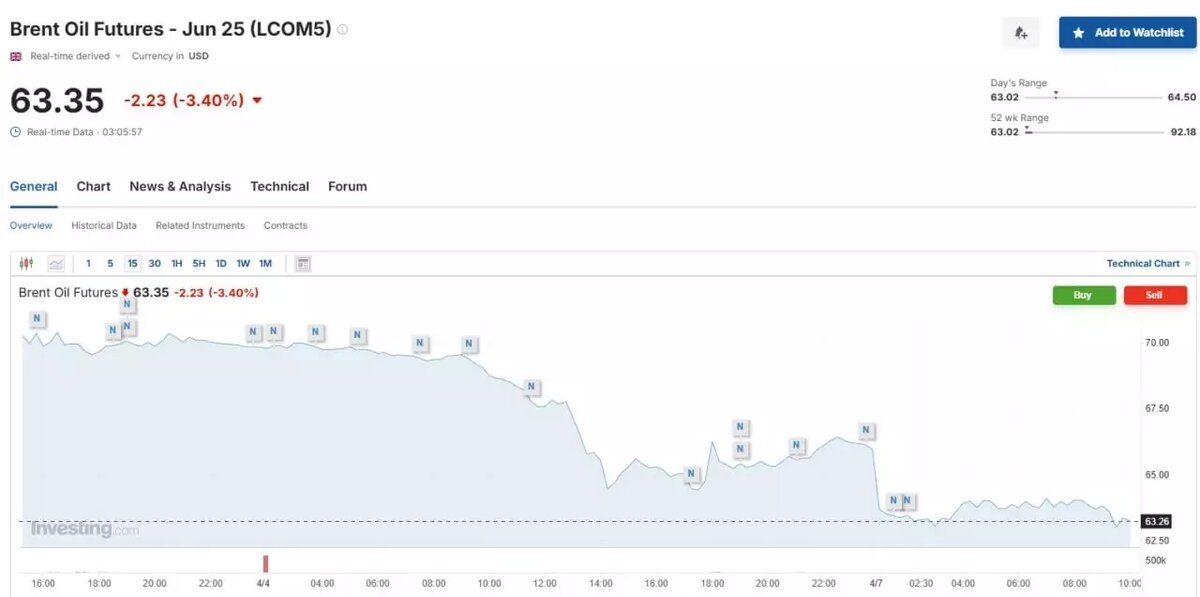Open the Historical Data sub-tab

[x=104, y=226]
